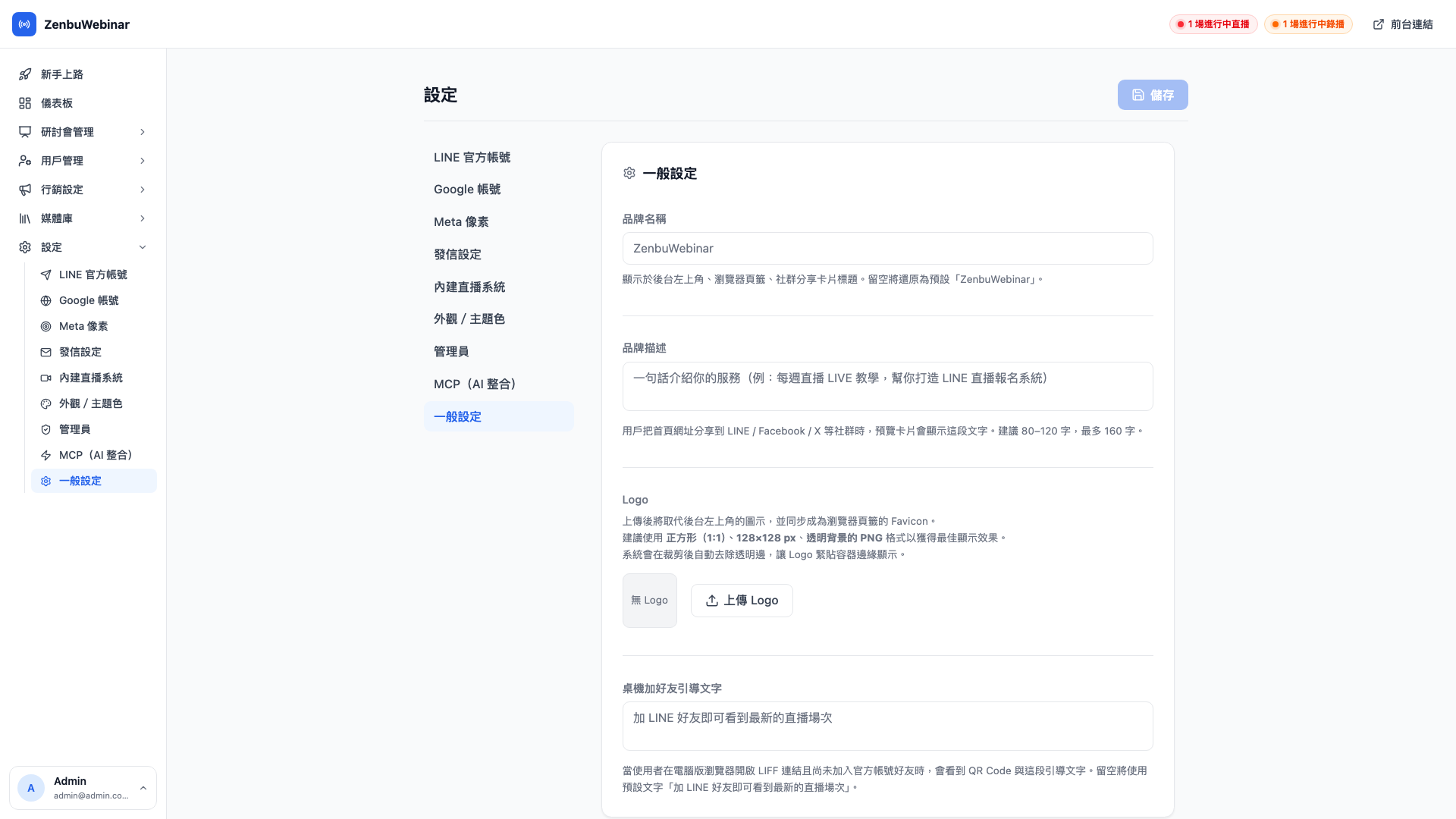Viewport: 1456px width, 819px height.
Task: Click the ZenbuWebinar brand name text
Action: pyautogui.click(x=86, y=24)
